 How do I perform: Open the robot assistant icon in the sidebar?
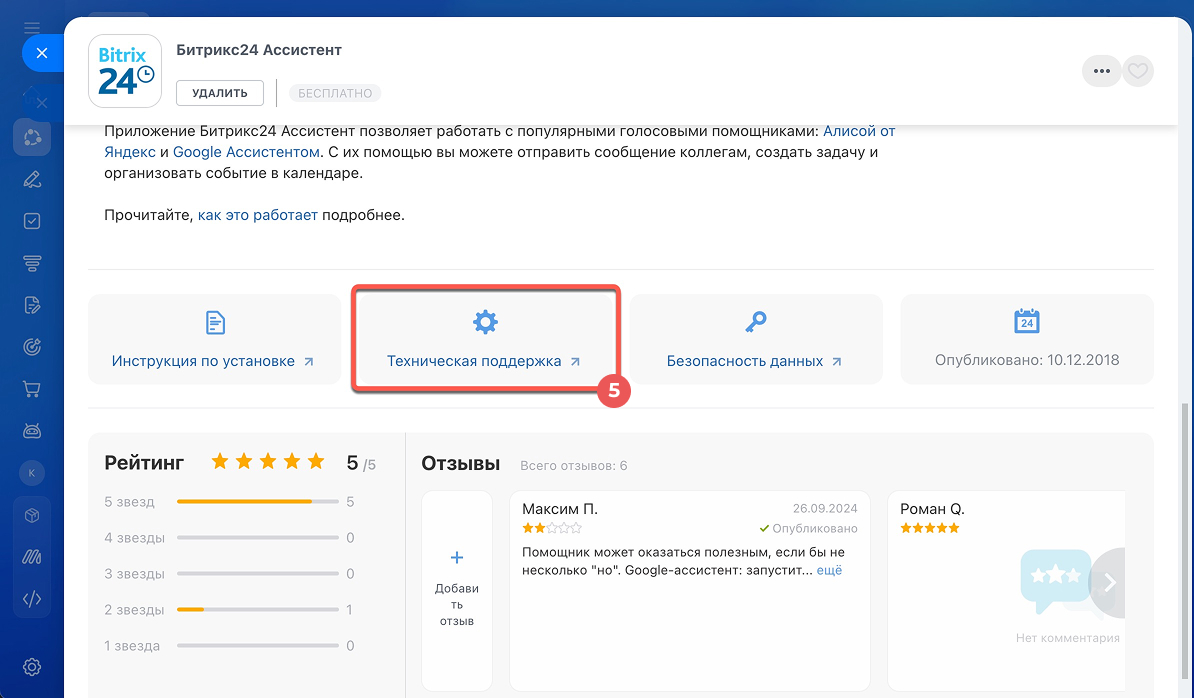[32, 432]
